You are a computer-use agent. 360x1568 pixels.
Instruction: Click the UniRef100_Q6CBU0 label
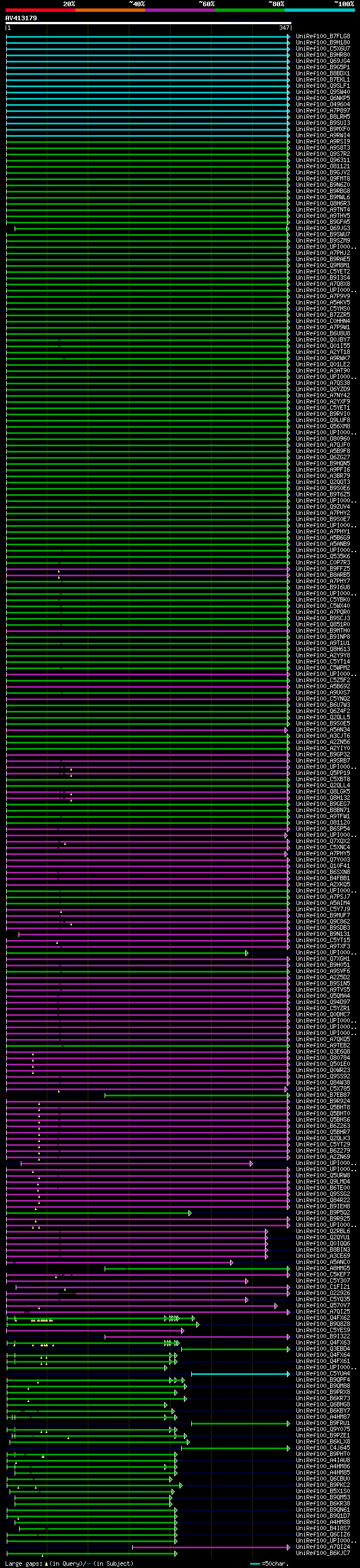(x=323, y=1479)
